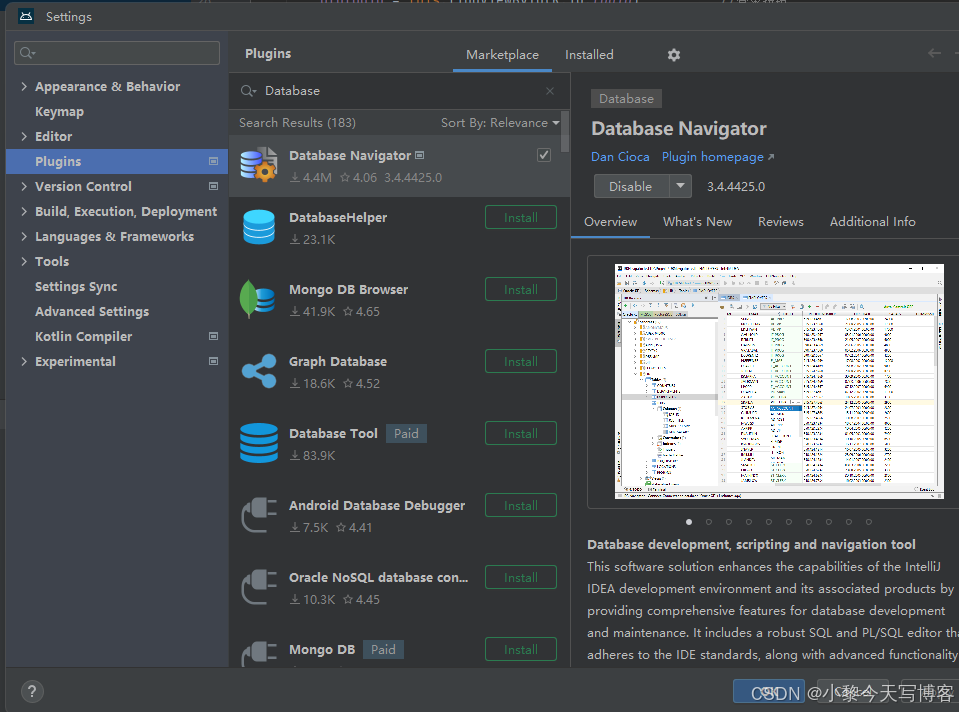Select the Mongo DB Browser leaf icon
Screen dimensions: 959x712
tap(259, 299)
